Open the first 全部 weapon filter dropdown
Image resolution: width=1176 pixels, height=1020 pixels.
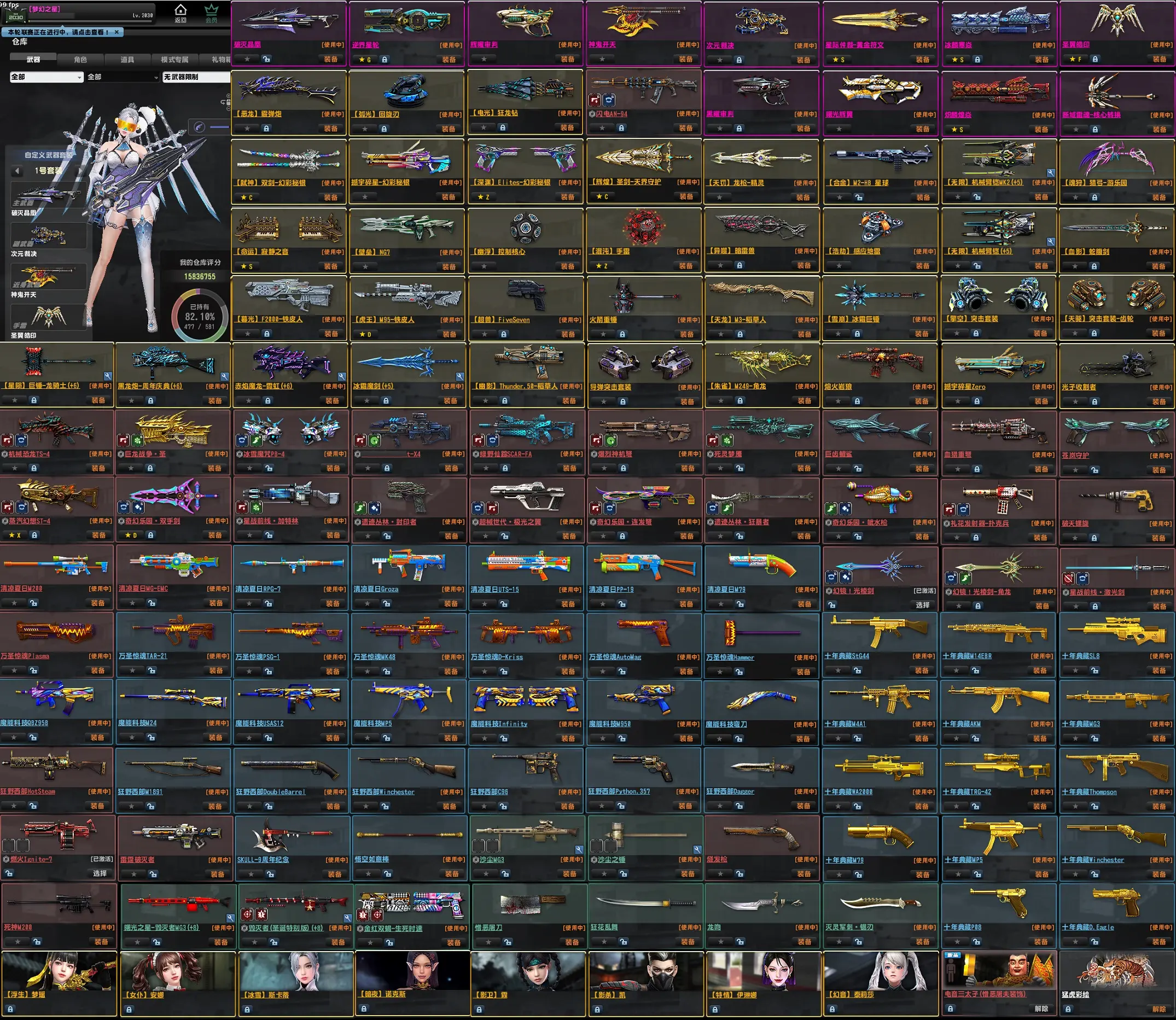[46, 77]
